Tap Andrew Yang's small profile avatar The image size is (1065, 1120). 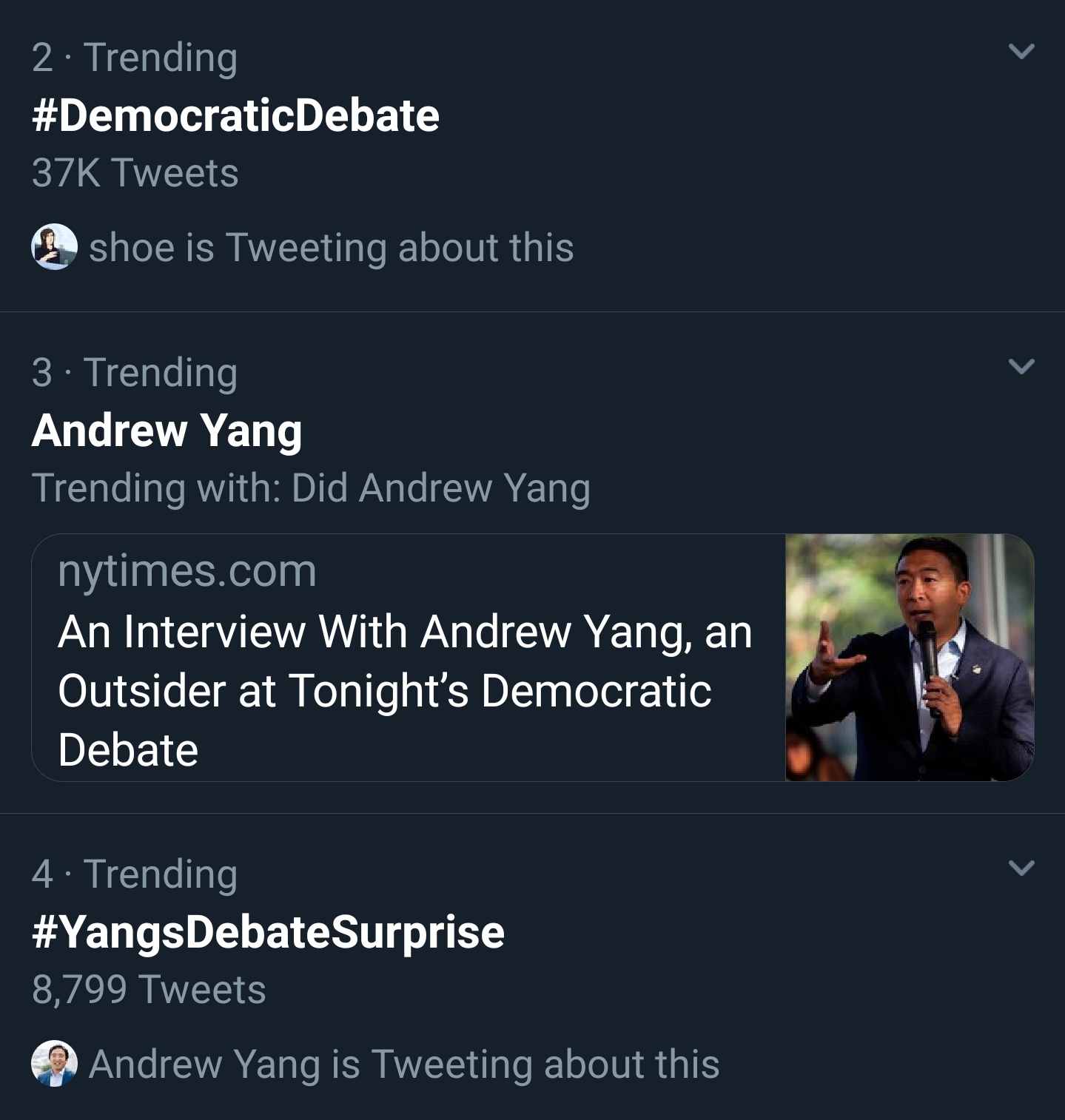[54, 1064]
